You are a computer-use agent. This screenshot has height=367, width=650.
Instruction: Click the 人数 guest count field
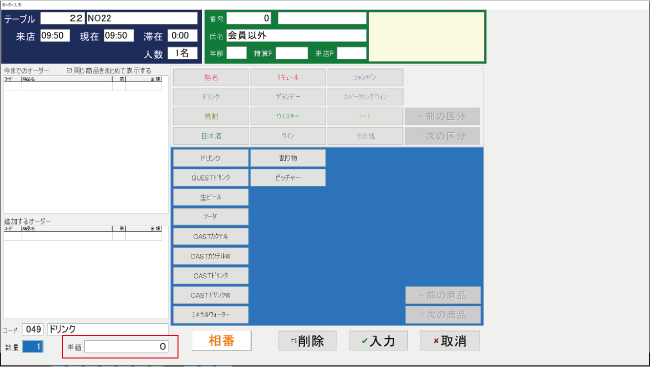(182, 53)
